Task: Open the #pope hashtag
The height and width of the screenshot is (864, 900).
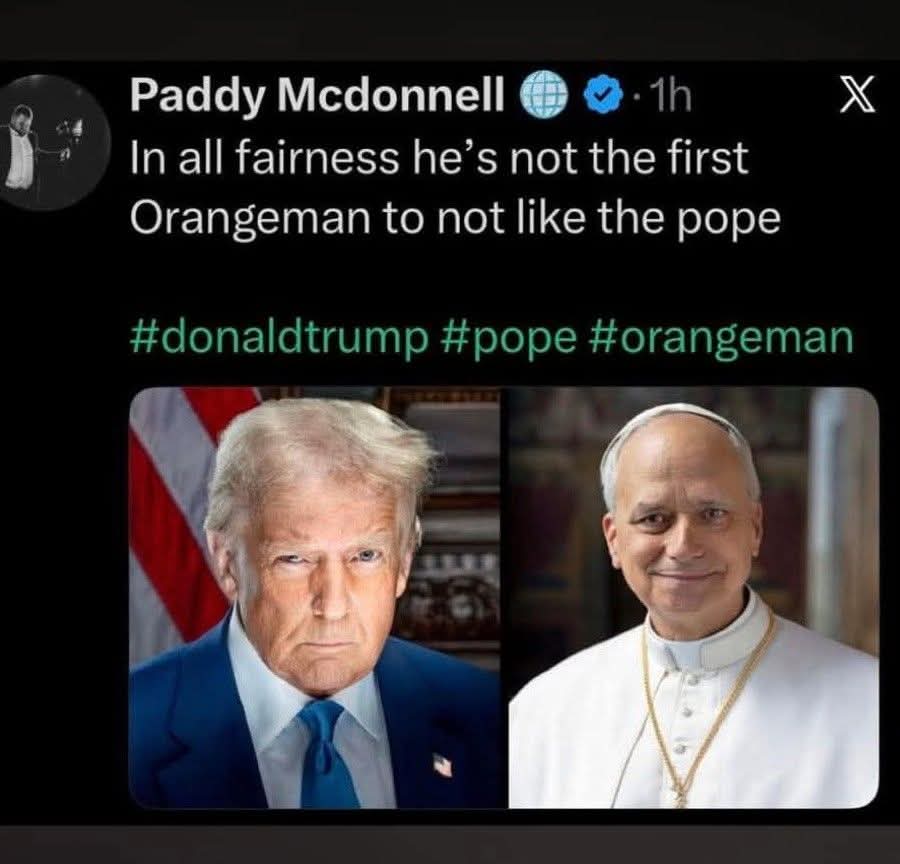Action: [x=505, y=338]
